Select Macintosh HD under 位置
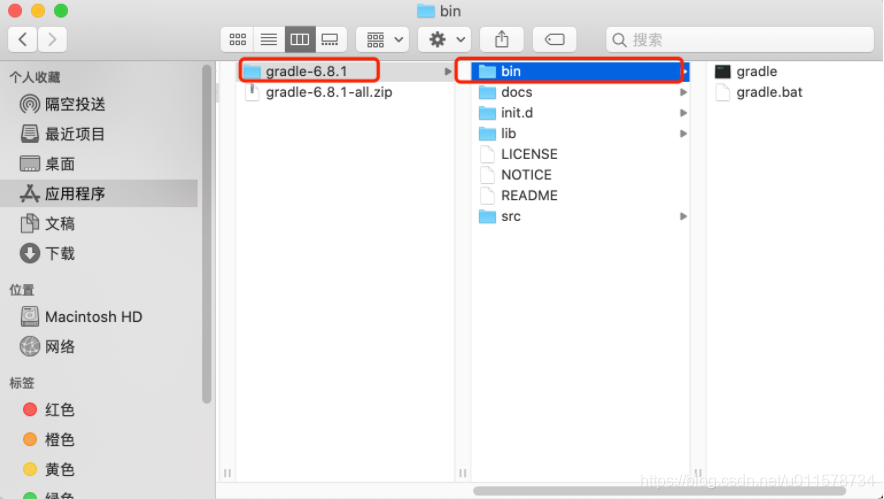Screen dimensions: 884x499 click(99, 317)
